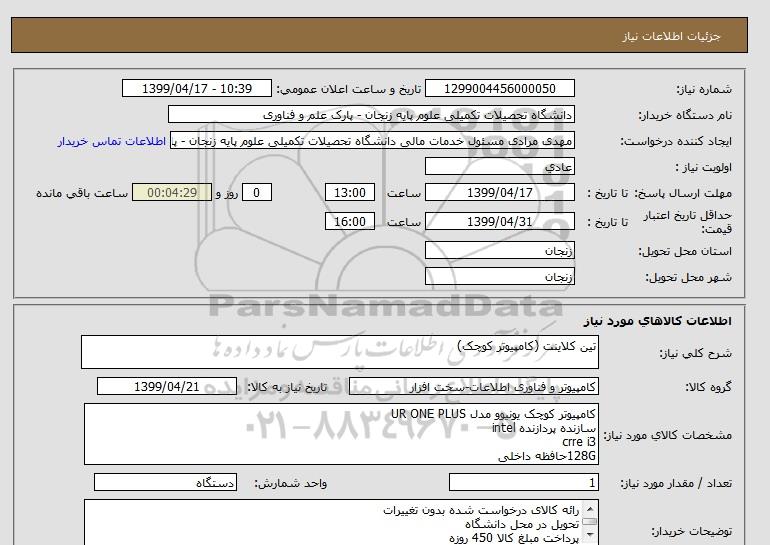Select the توضیحات خریدار text area
The image size is (770, 545).
(341, 522)
